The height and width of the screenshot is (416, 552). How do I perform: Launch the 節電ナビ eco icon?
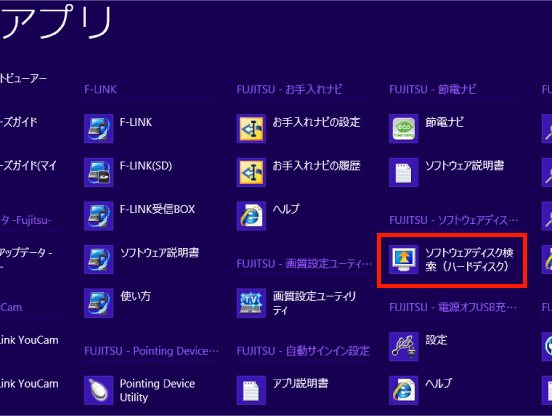click(x=403, y=128)
